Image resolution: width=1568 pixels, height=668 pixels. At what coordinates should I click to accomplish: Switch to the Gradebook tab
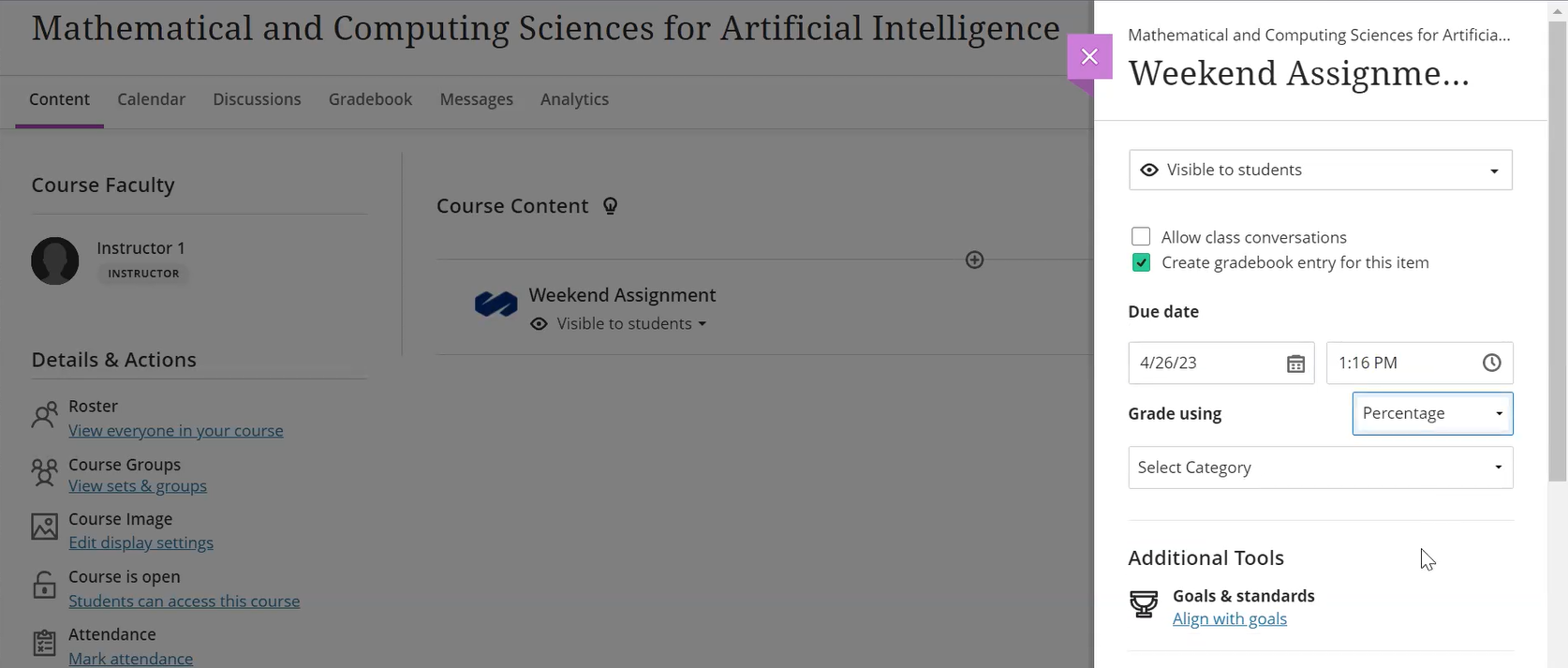click(370, 99)
